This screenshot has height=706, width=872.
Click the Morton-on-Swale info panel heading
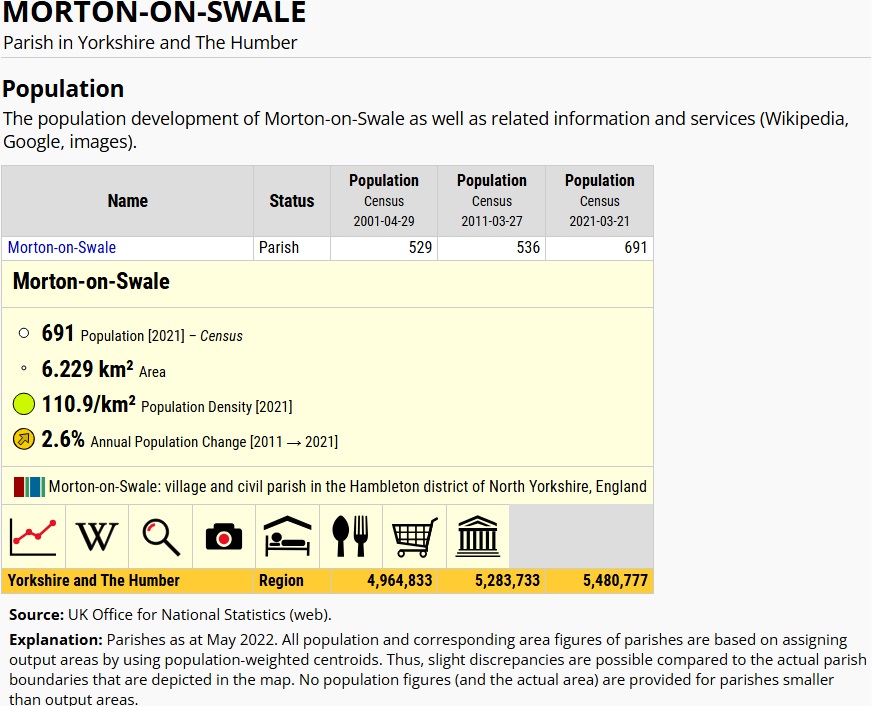(91, 282)
